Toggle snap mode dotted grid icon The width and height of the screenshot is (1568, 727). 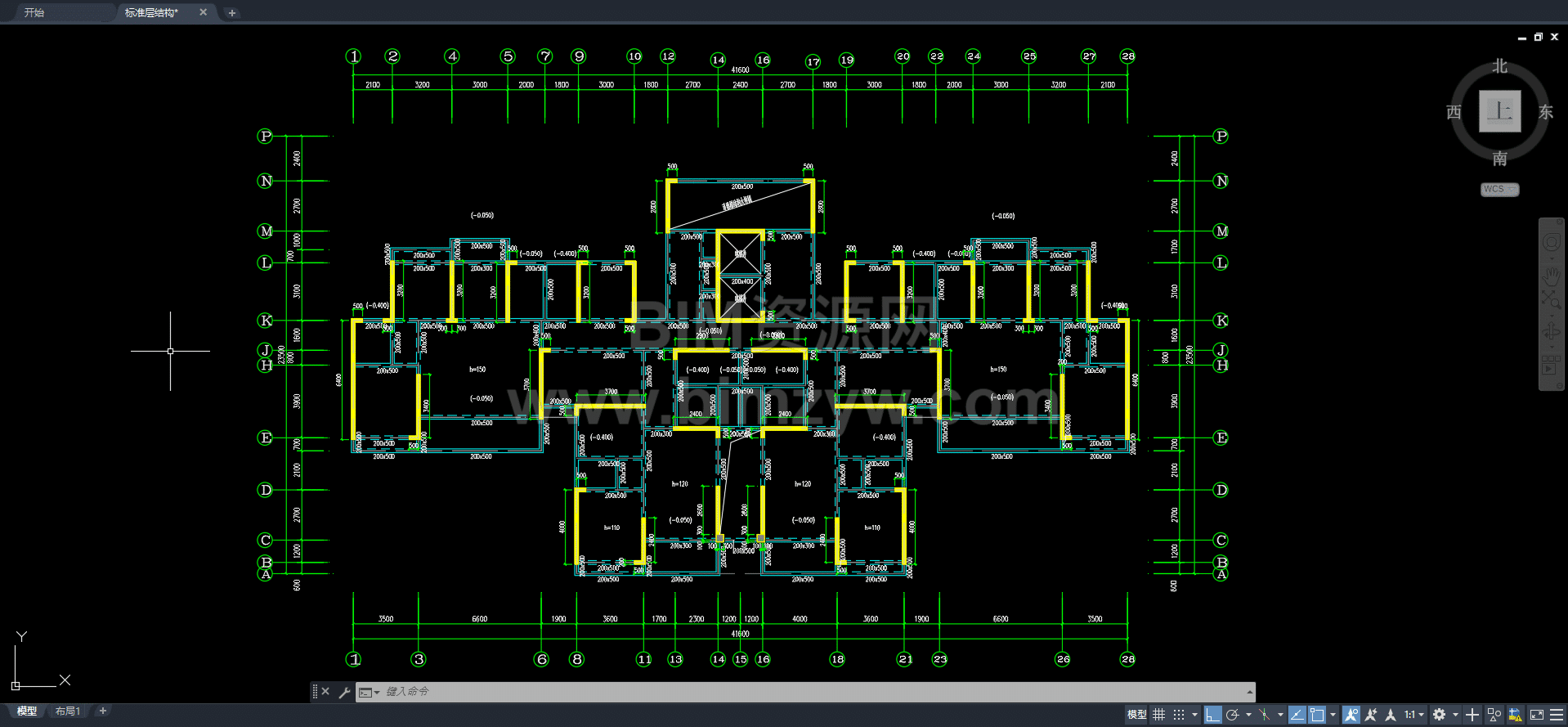point(1179,715)
